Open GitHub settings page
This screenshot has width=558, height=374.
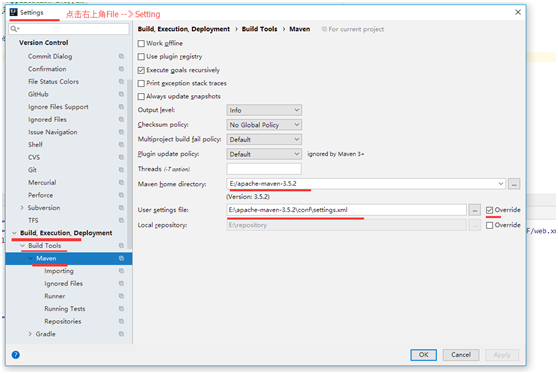pyautogui.click(x=38, y=94)
